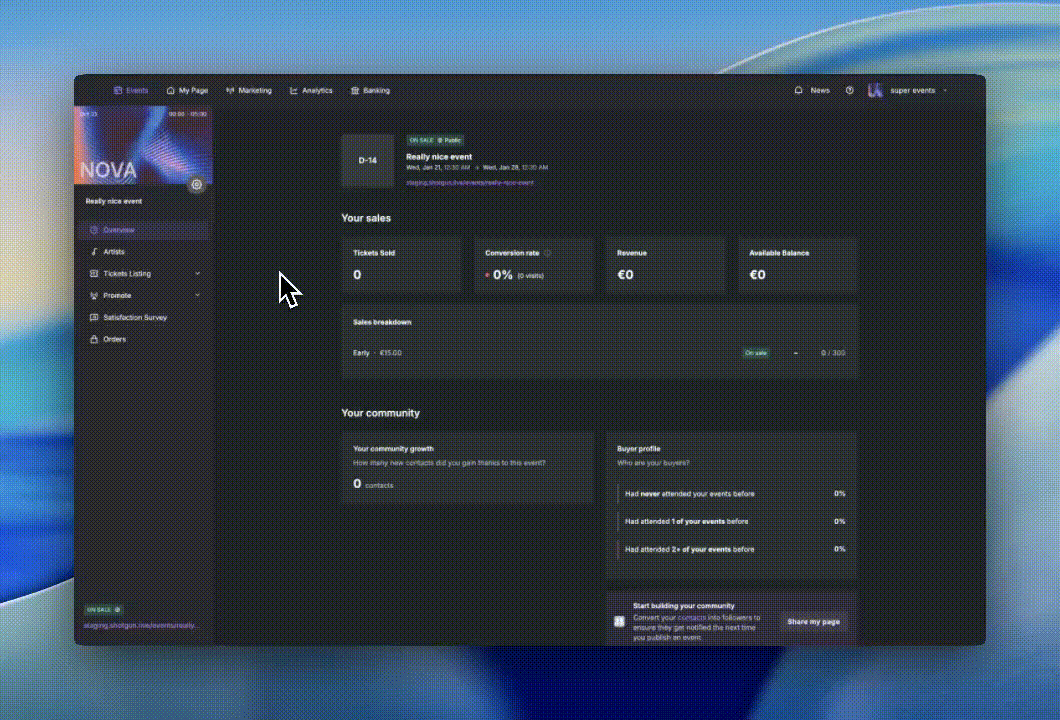
Task: Click the sidebar ON SALE status badge
Action: 103,610
